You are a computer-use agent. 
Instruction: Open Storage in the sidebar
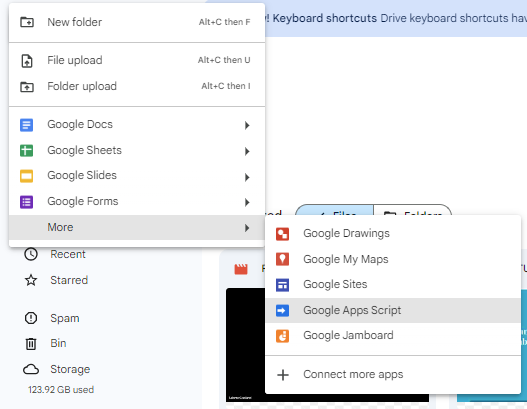[x=70, y=369]
